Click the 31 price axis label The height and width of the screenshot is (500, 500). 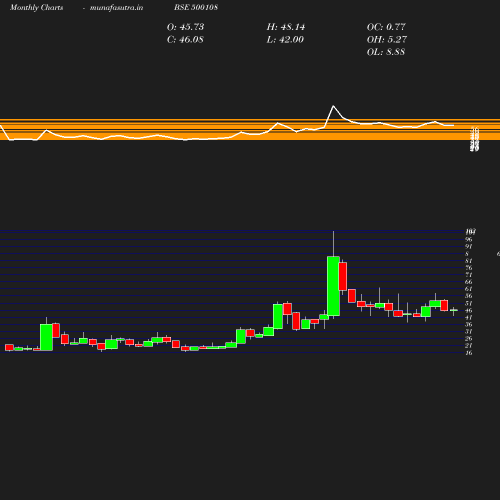[469, 331]
